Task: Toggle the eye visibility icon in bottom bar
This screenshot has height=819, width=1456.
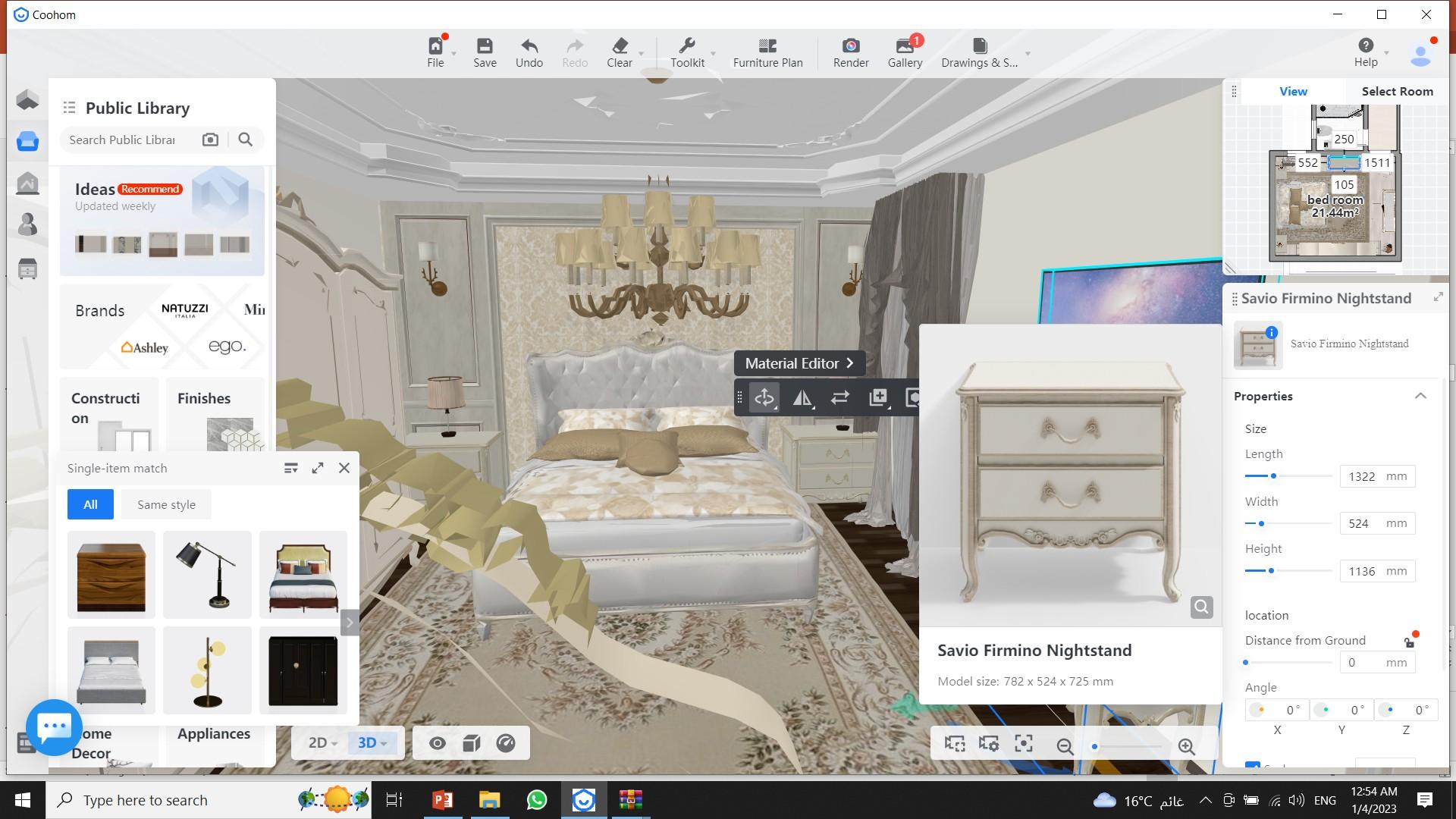Action: (438, 743)
